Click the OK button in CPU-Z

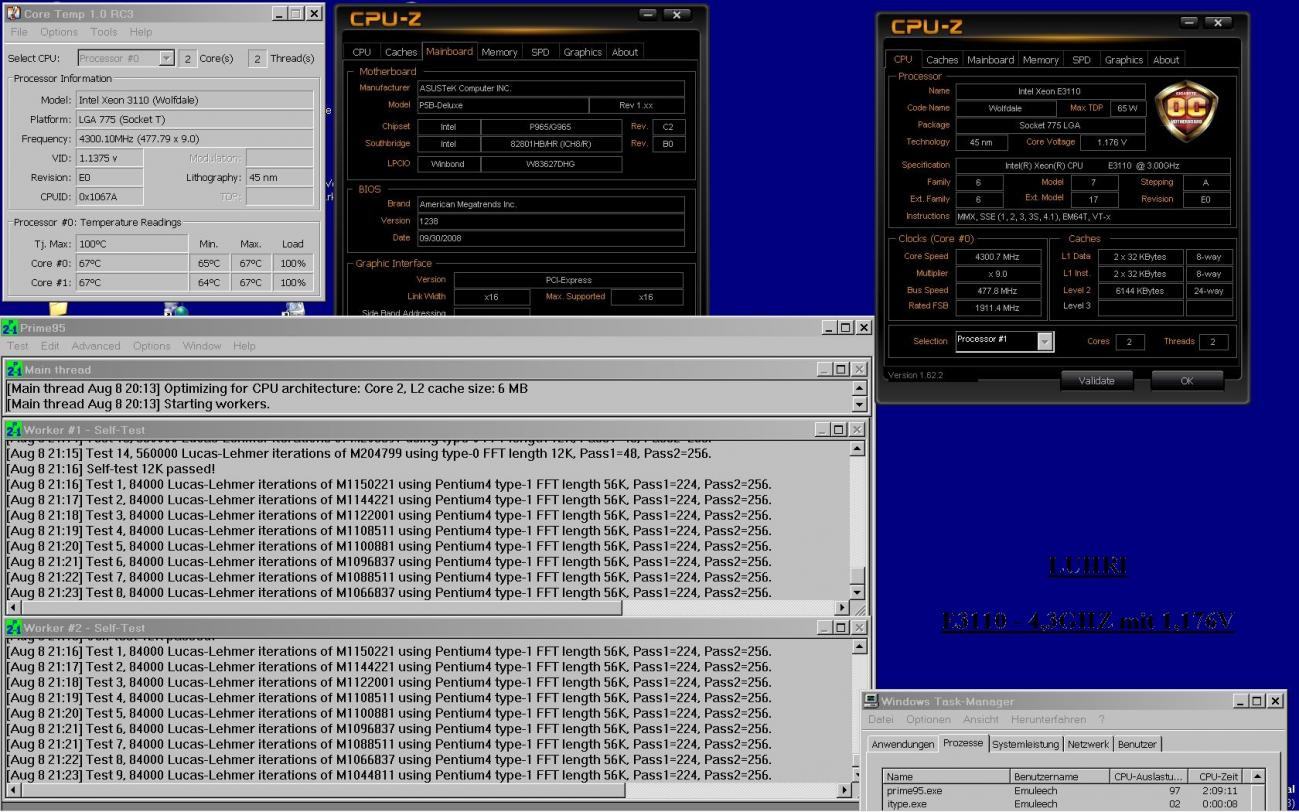point(1186,380)
